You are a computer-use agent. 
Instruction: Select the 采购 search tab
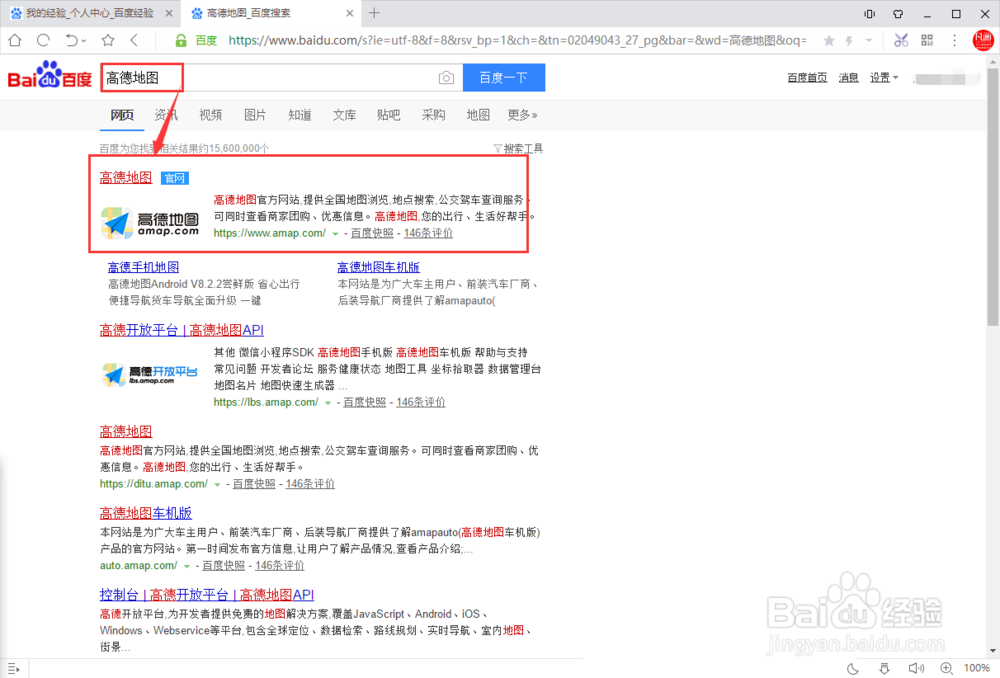433,115
